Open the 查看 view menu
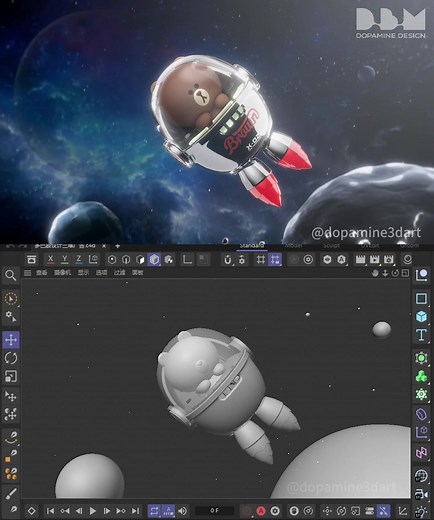 click(42, 273)
